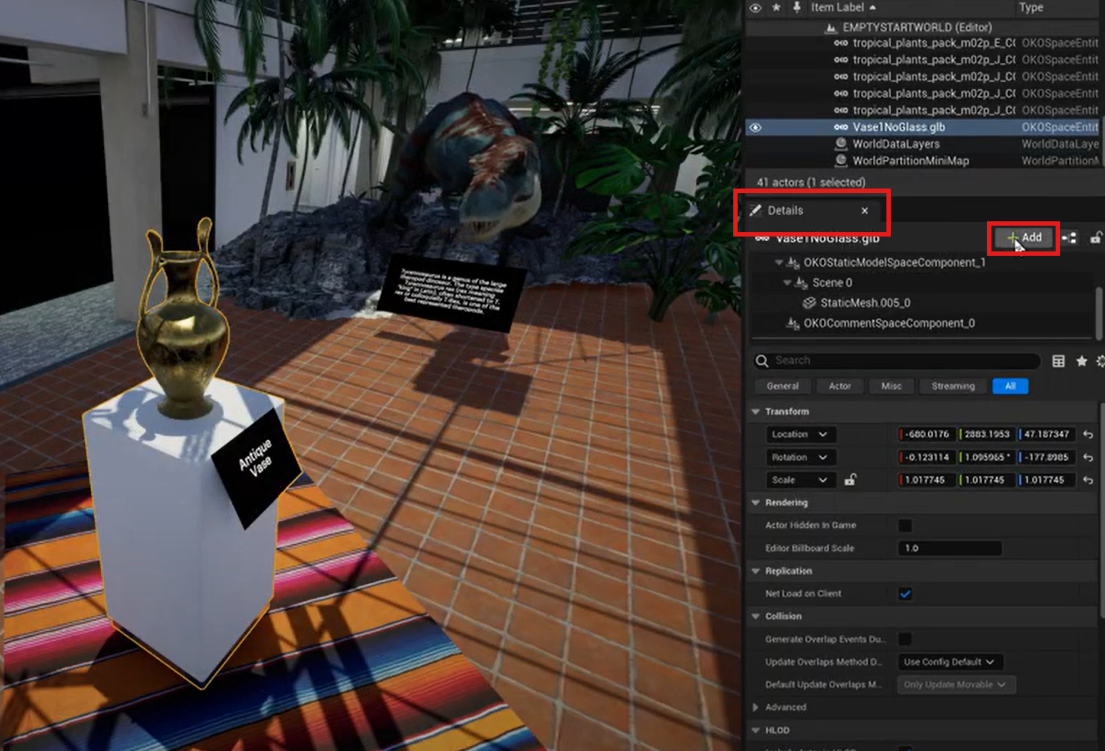Reset Rotation value with arrow icon
This screenshot has width=1105, height=751.
click(x=1088, y=458)
